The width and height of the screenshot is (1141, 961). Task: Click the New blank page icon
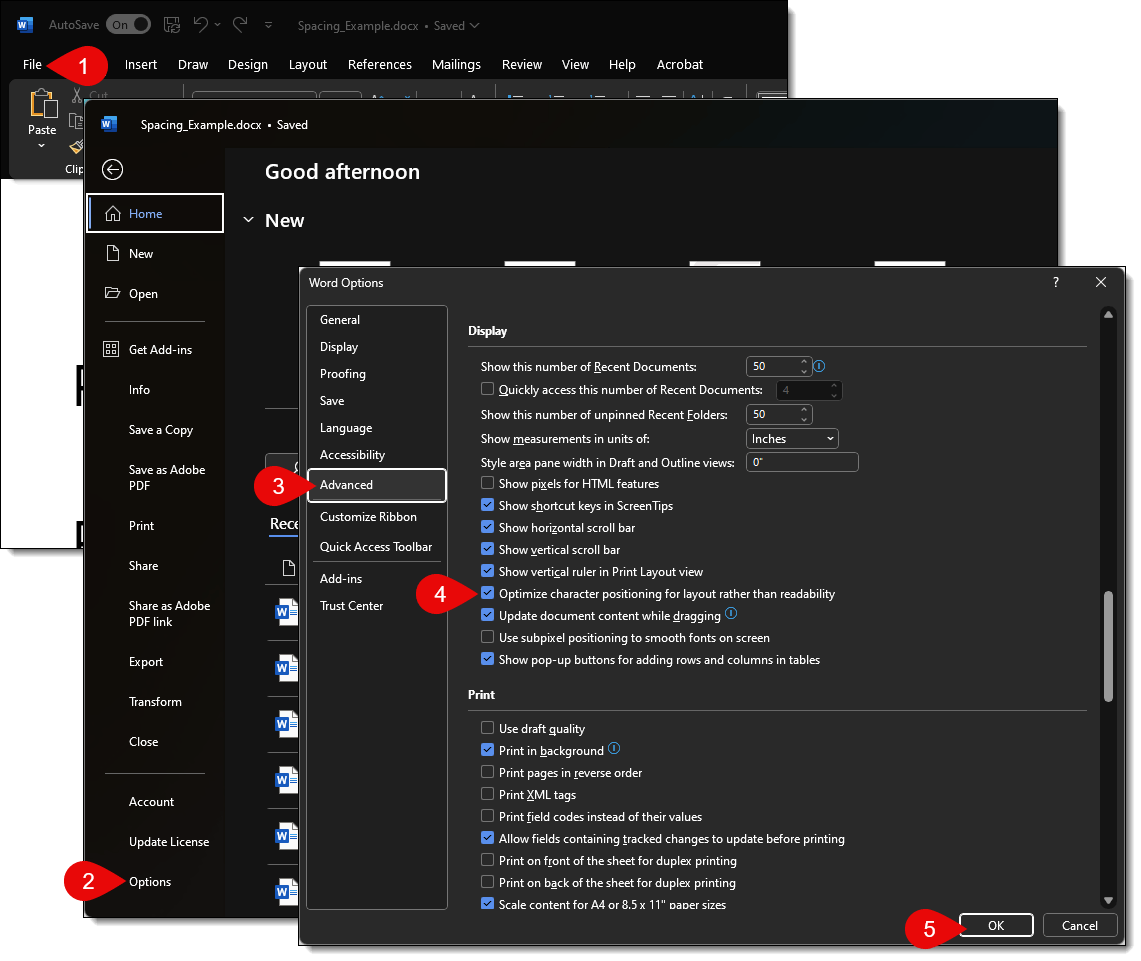[x=113, y=253]
